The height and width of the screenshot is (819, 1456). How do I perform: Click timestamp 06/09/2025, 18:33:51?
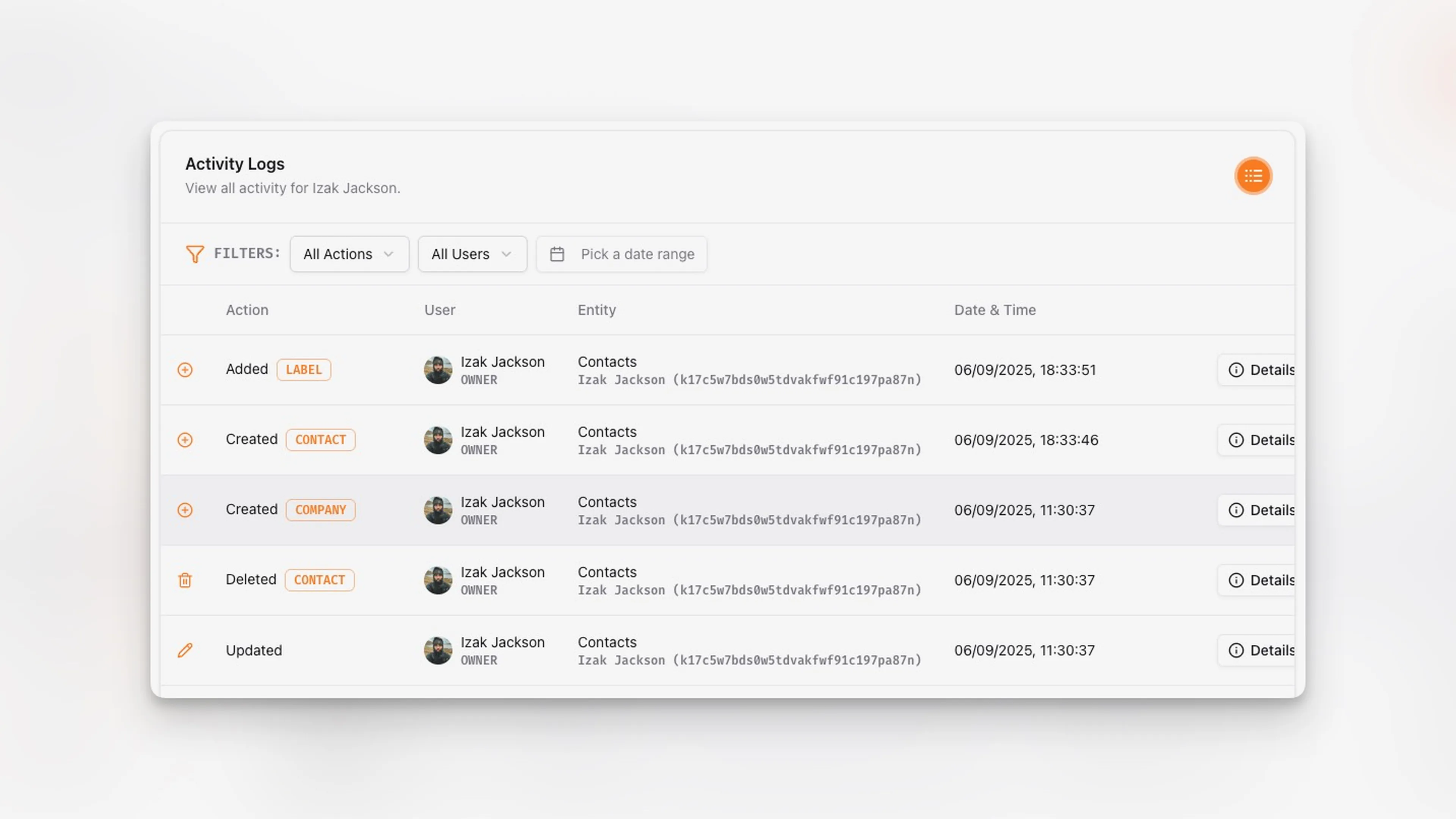[1025, 370]
